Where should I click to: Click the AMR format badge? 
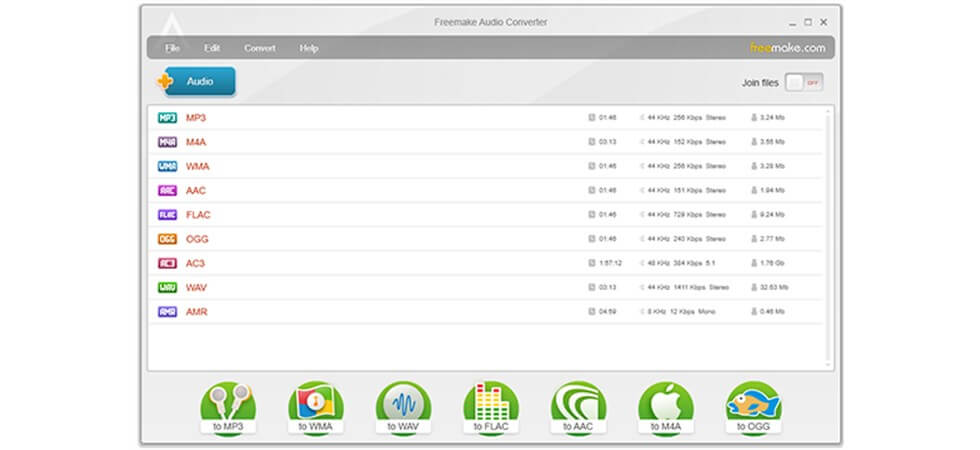pos(168,311)
